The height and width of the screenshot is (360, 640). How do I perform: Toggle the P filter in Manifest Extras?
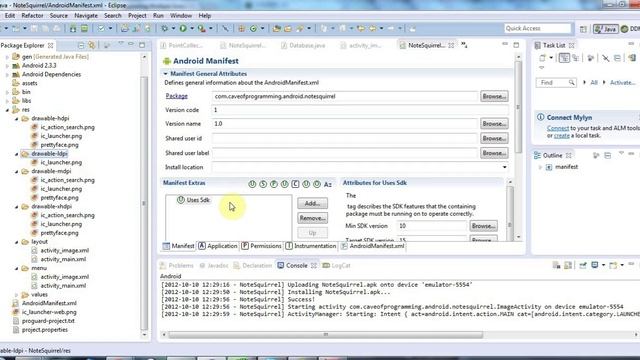tap(273, 184)
